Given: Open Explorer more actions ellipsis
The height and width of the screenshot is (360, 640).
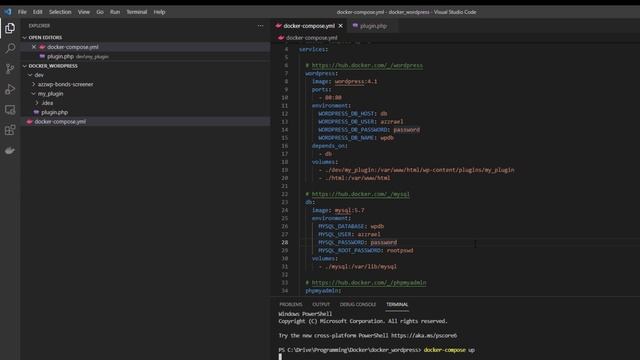Looking at the screenshot, I should tap(260, 26).
